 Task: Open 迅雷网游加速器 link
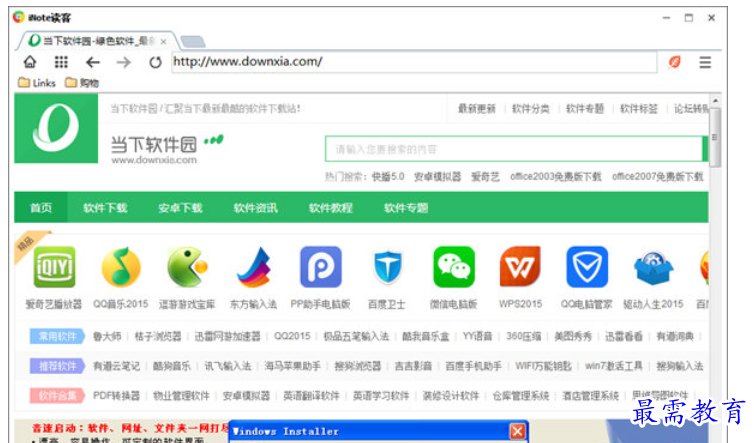[x=227, y=336]
